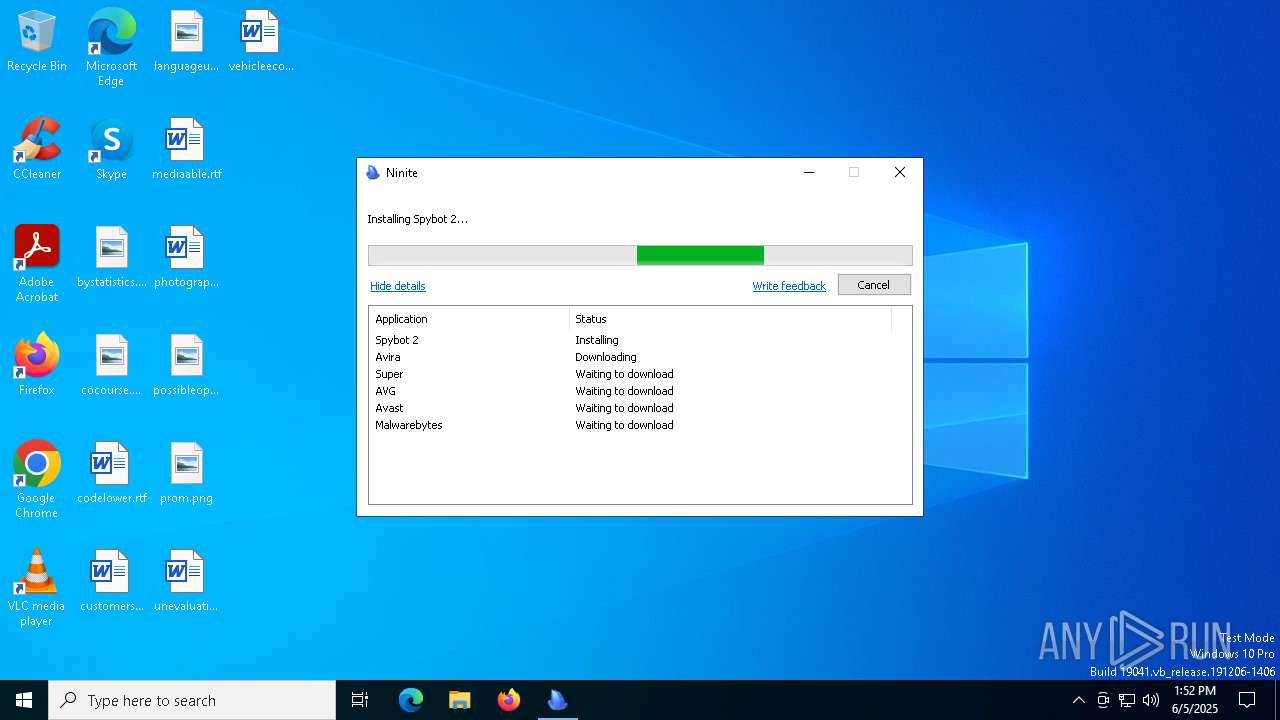The width and height of the screenshot is (1280, 720).
Task: Open the taskbar clock and date
Action: pos(1195,700)
